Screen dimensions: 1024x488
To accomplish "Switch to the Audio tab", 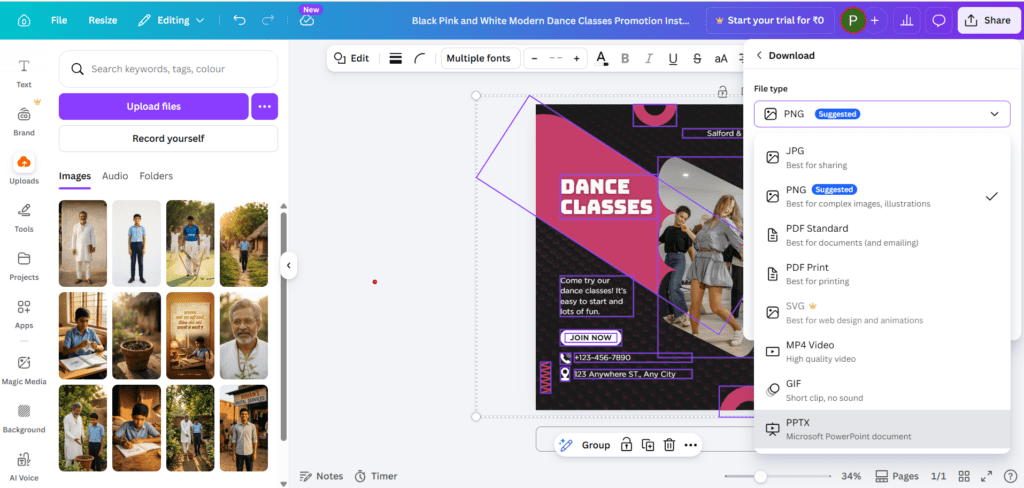I will tap(115, 176).
